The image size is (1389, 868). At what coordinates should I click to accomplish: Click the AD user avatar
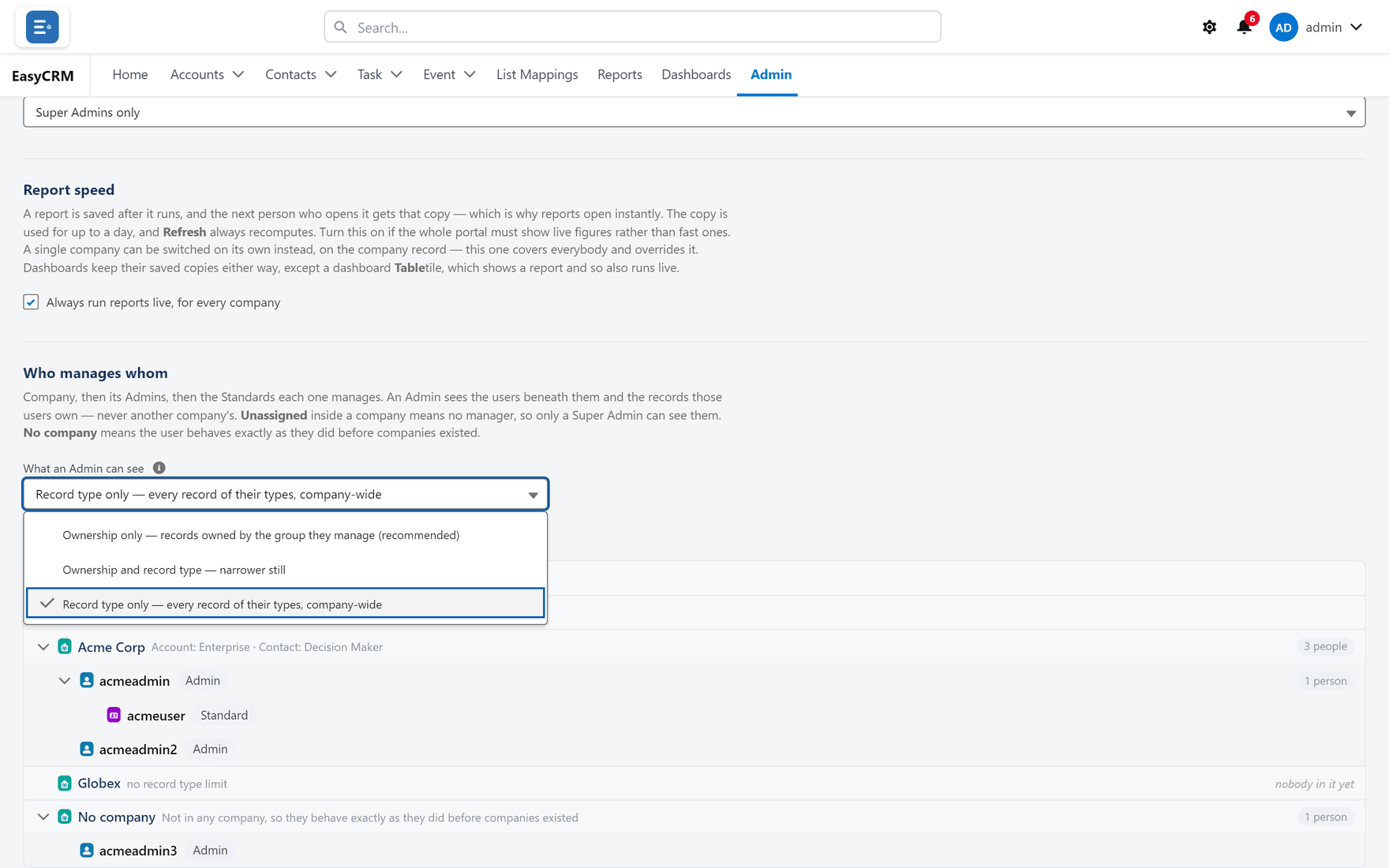pos(1283,27)
